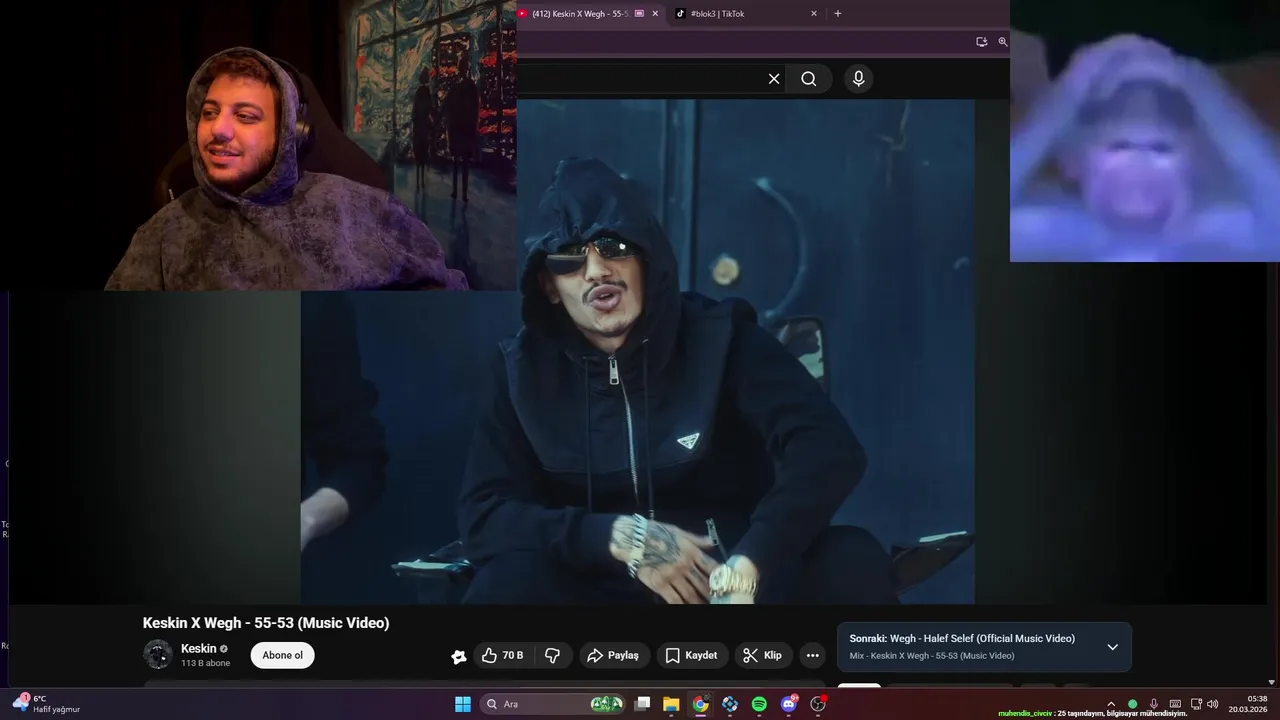Open more actions three-dot menu
Screen dimensions: 1280x720
(x=813, y=656)
